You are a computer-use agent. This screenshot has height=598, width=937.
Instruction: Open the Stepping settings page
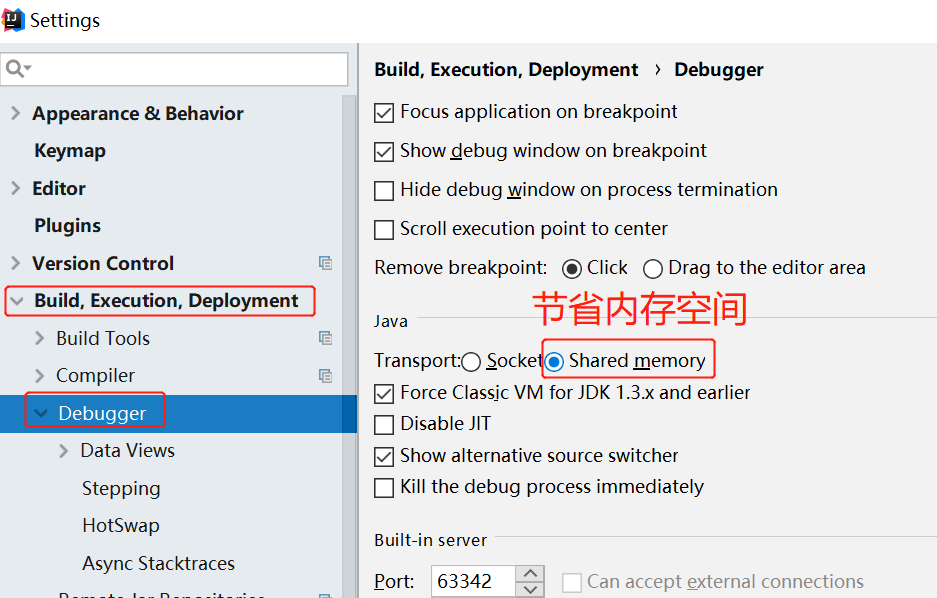pos(121,488)
